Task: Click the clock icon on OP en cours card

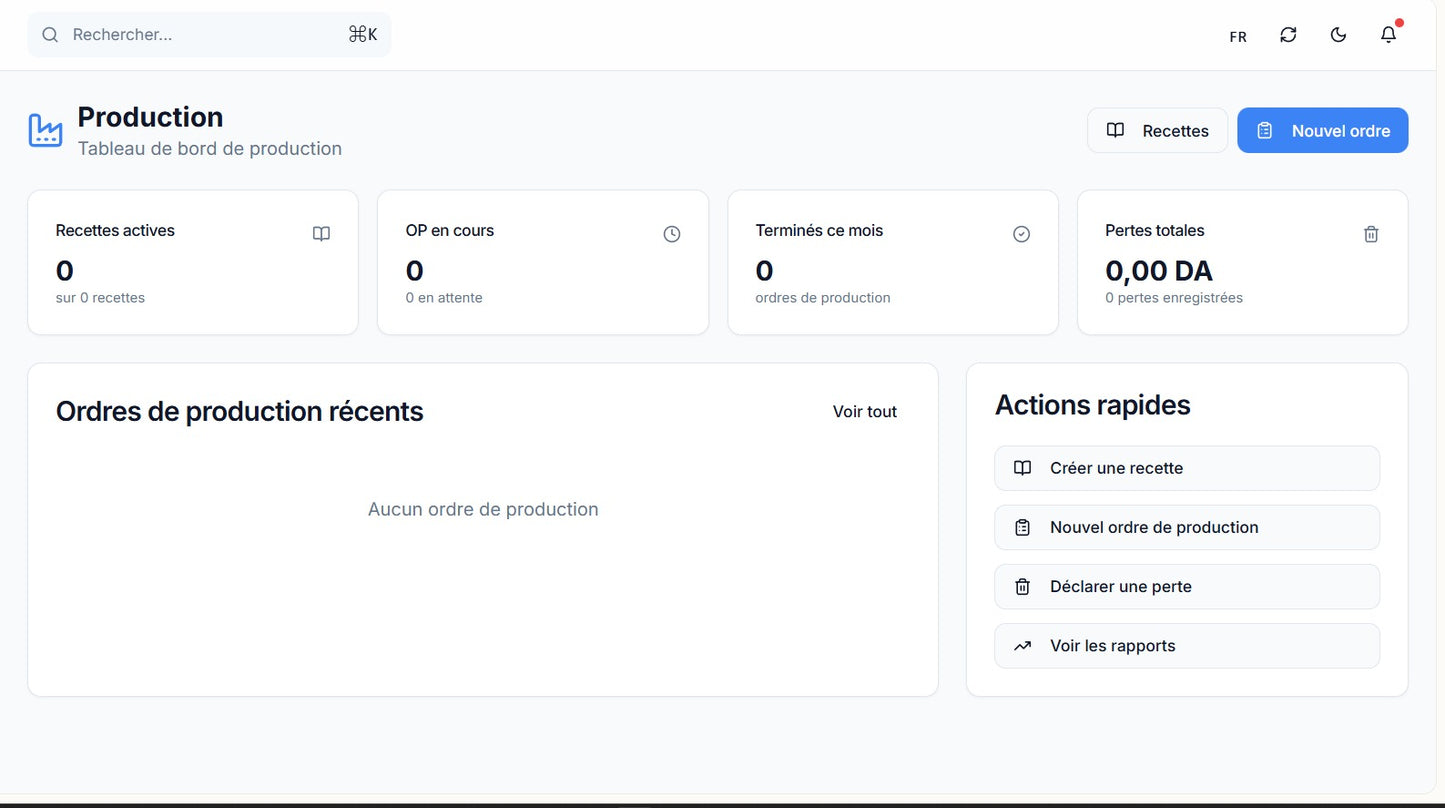Action: (672, 234)
